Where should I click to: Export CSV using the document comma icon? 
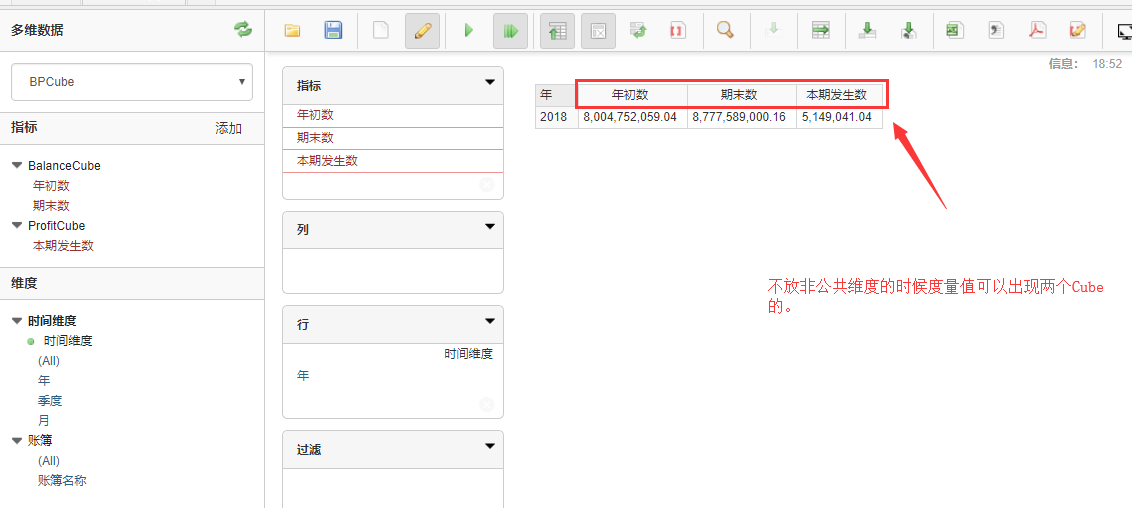(997, 31)
